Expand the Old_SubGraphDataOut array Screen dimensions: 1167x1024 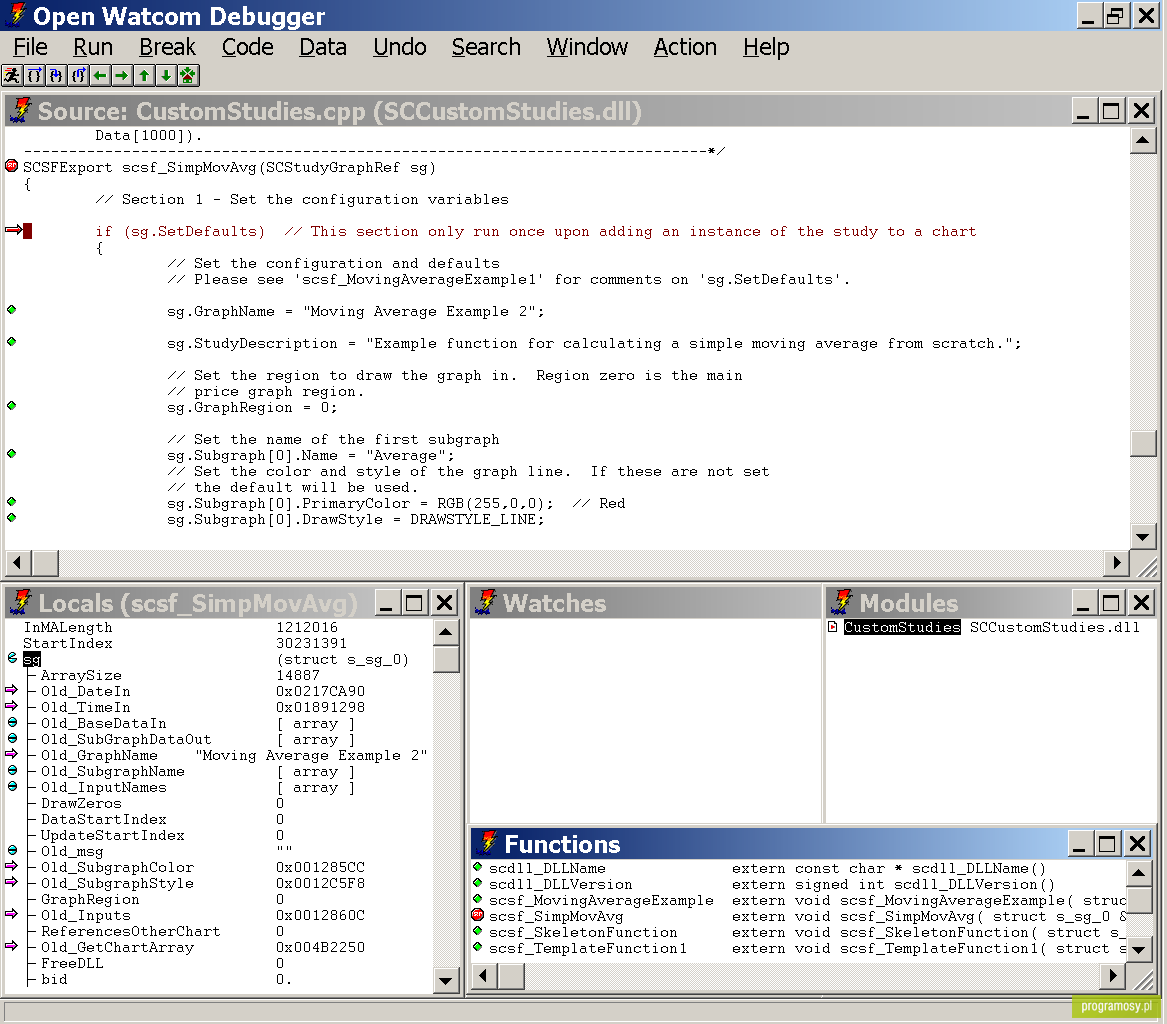click(x=12, y=738)
